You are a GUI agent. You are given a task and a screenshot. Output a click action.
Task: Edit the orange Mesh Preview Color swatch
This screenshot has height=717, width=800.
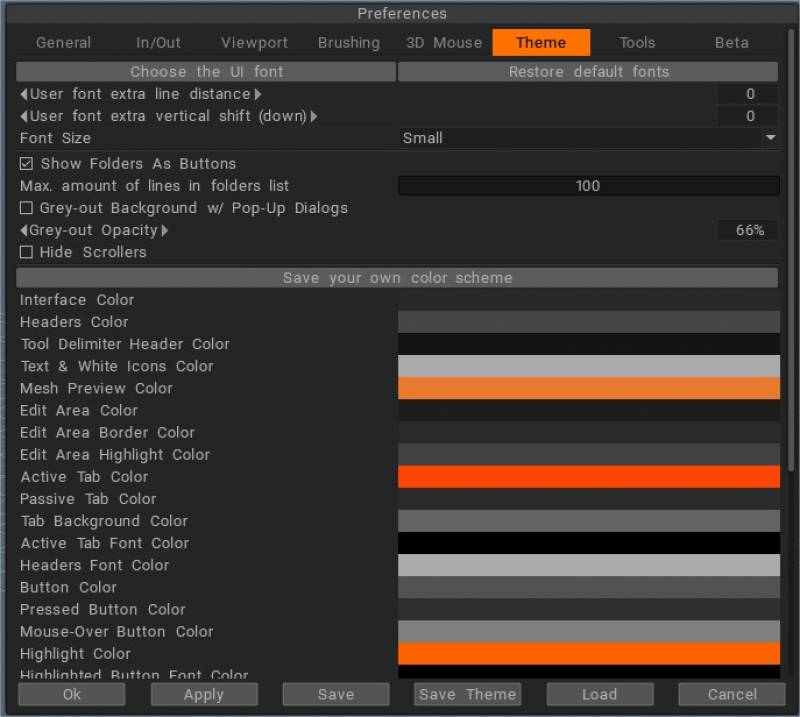pos(589,388)
